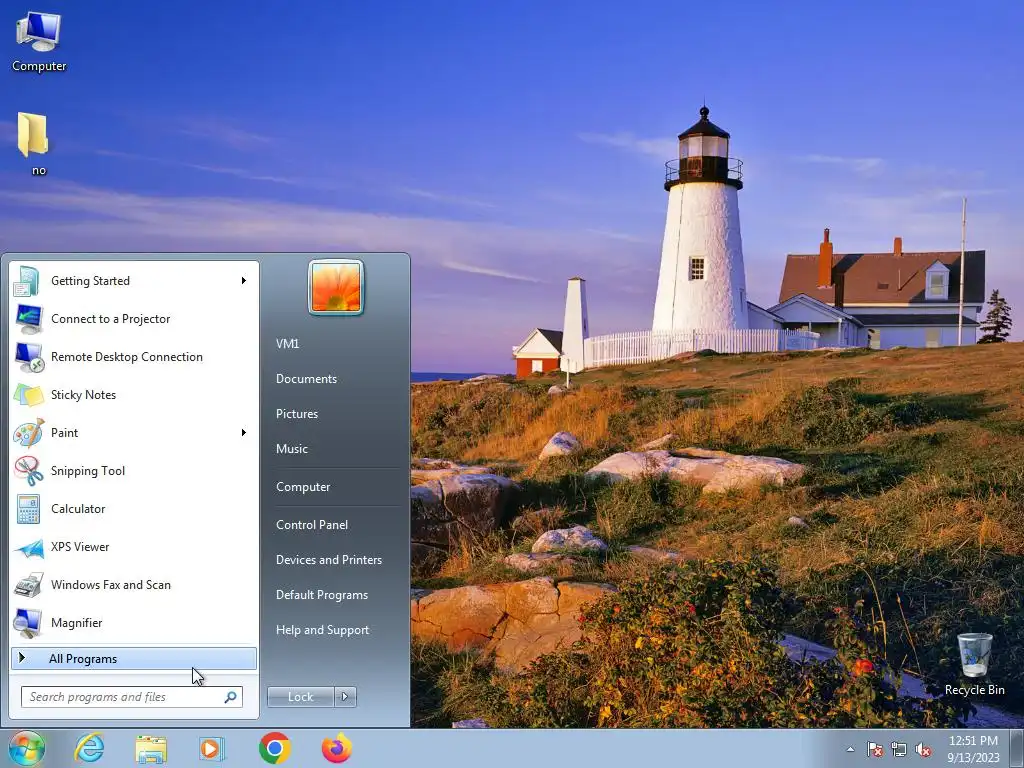This screenshot has width=1024, height=768.
Task: Launch Google Chrome from the taskbar
Action: tap(275, 748)
